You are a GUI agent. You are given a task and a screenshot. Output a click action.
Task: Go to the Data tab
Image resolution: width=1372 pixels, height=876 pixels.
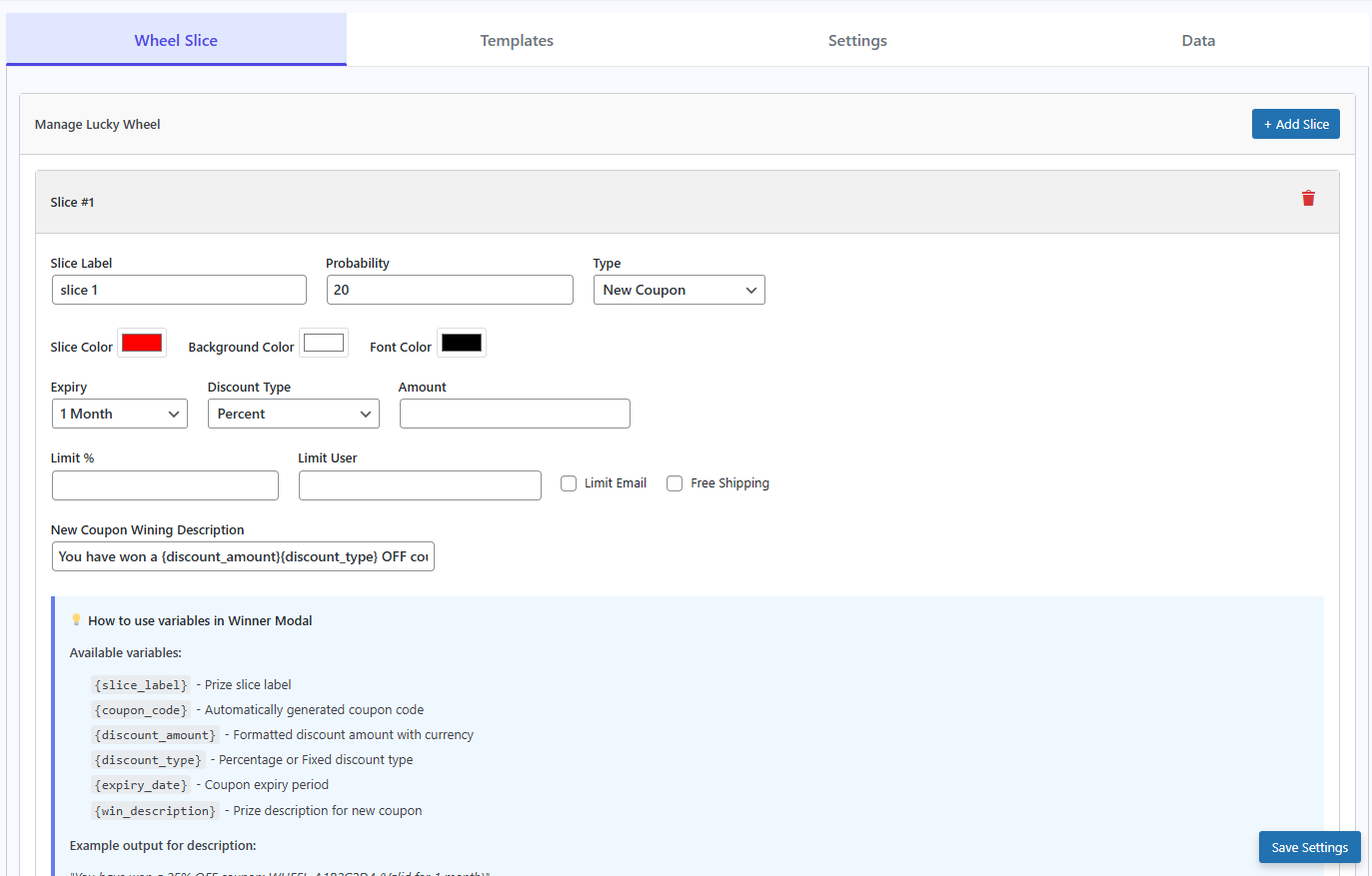click(1198, 41)
